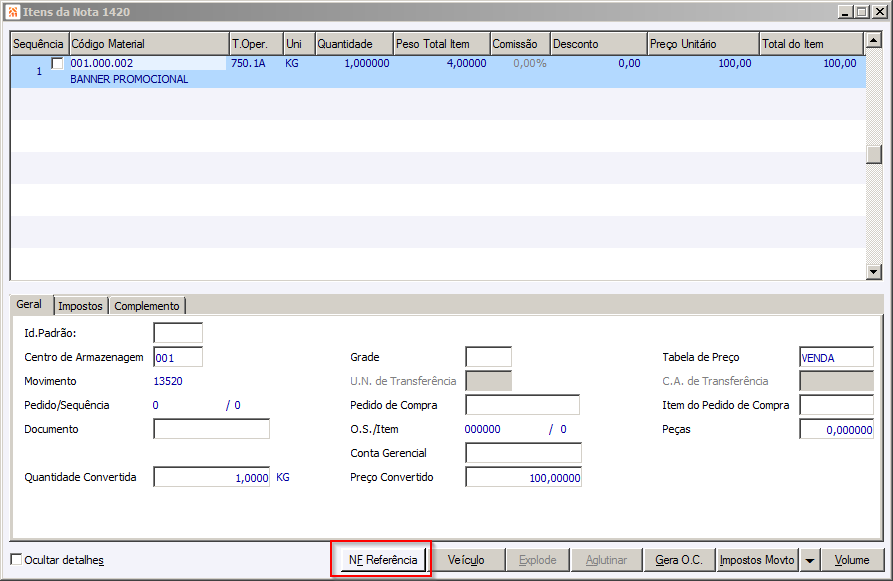Tick the checkbox beside material 001.000.002

pos(57,63)
